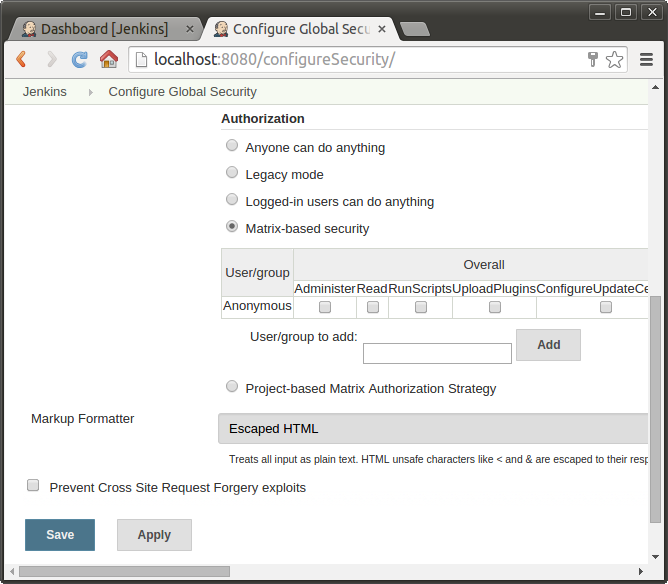Click the browser forward arrow
This screenshot has width=668, height=584.
tap(52, 59)
